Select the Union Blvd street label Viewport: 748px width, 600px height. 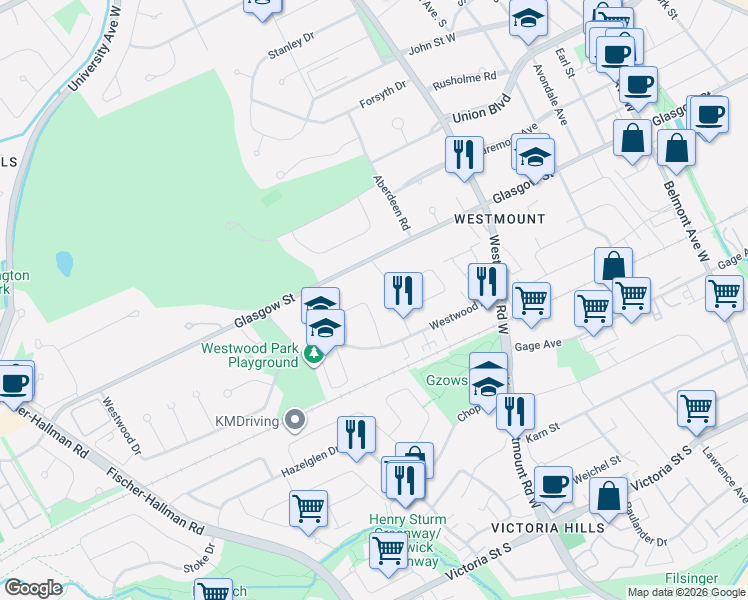tap(481, 109)
